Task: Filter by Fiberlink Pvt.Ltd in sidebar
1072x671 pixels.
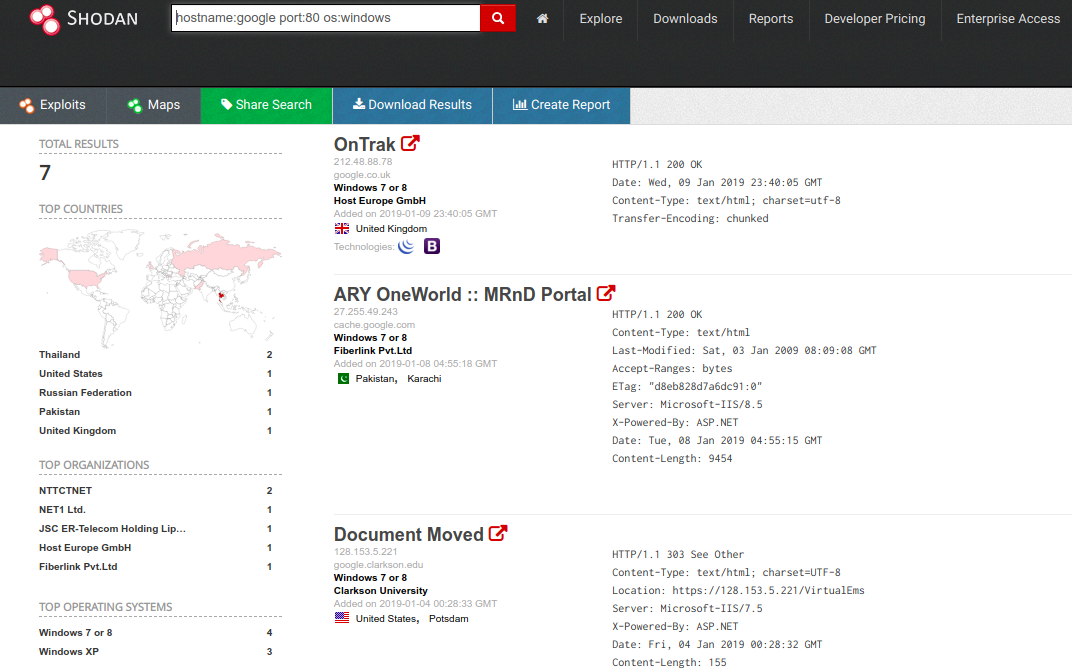Action: (x=78, y=567)
